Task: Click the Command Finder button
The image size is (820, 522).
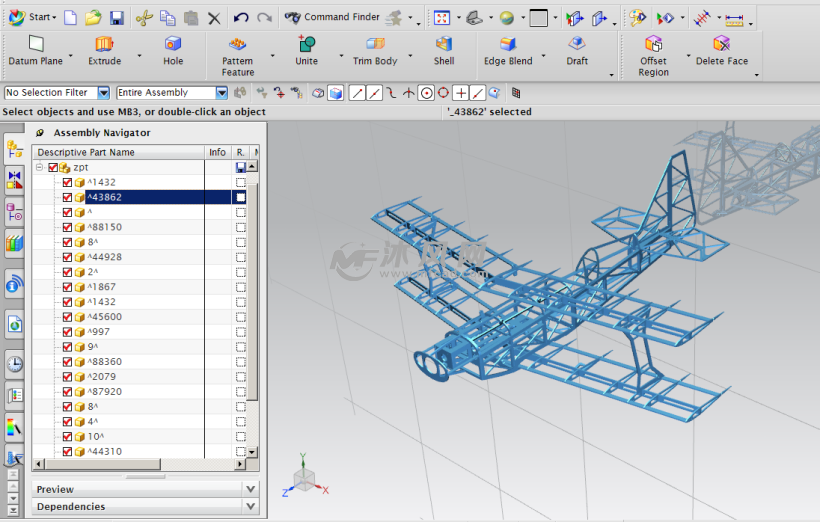Action: [x=332, y=17]
